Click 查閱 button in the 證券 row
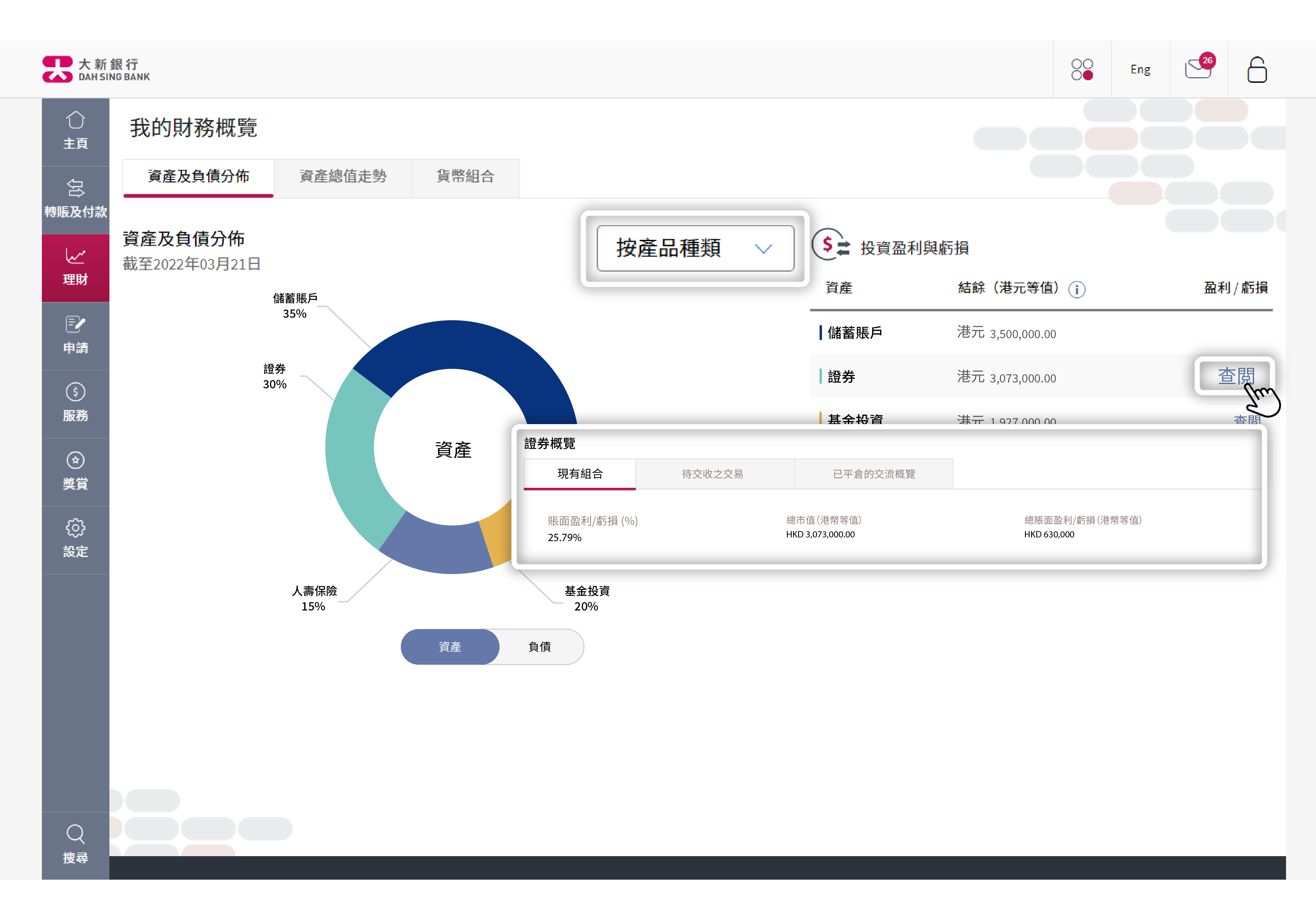Screen dimensions: 1316x920 pos(1235,376)
